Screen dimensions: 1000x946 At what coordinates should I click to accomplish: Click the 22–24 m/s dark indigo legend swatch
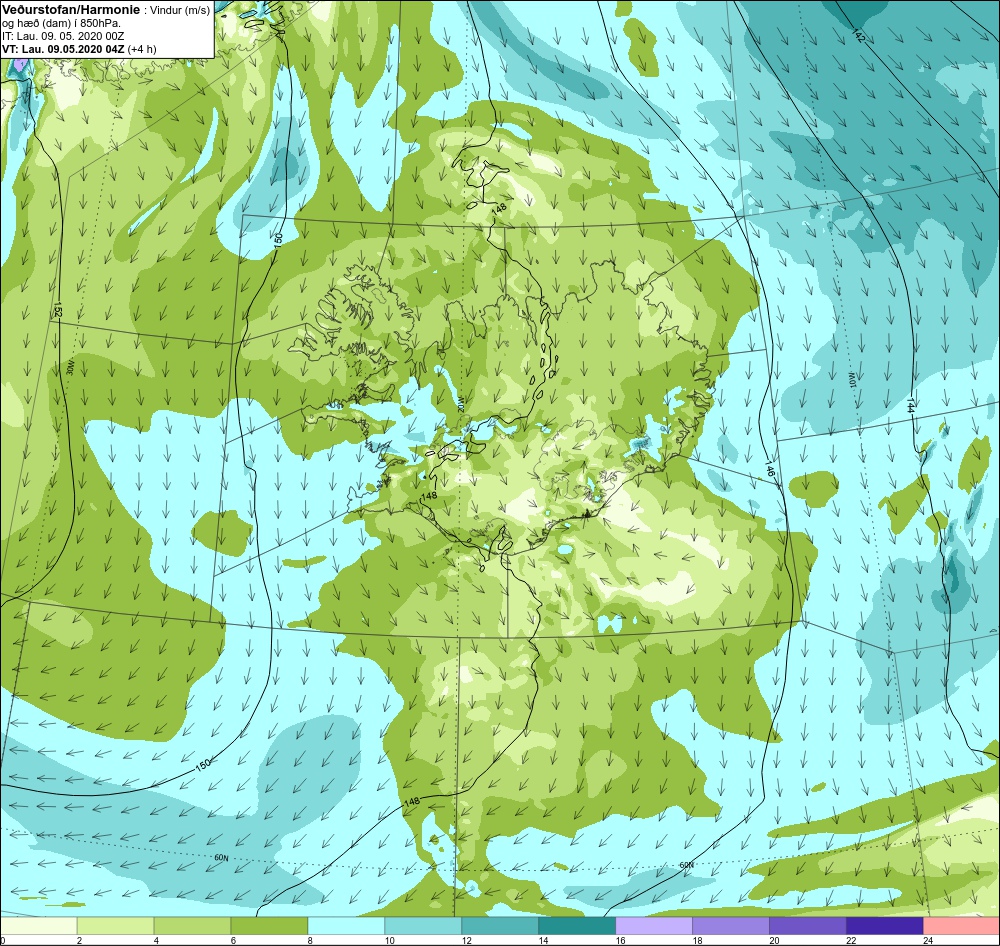(x=884, y=926)
